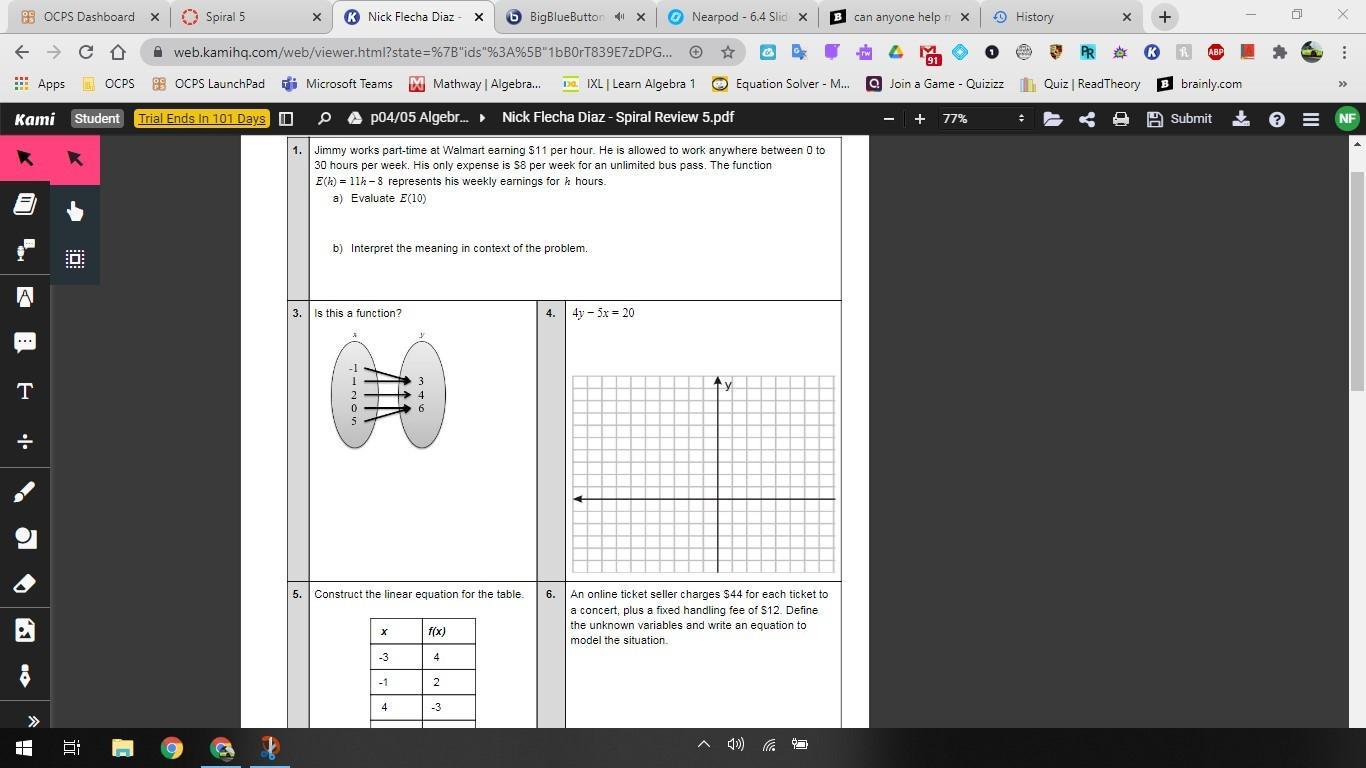This screenshot has height=768, width=1366.
Task: Zoom in with the plus icon
Action: tap(920, 118)
